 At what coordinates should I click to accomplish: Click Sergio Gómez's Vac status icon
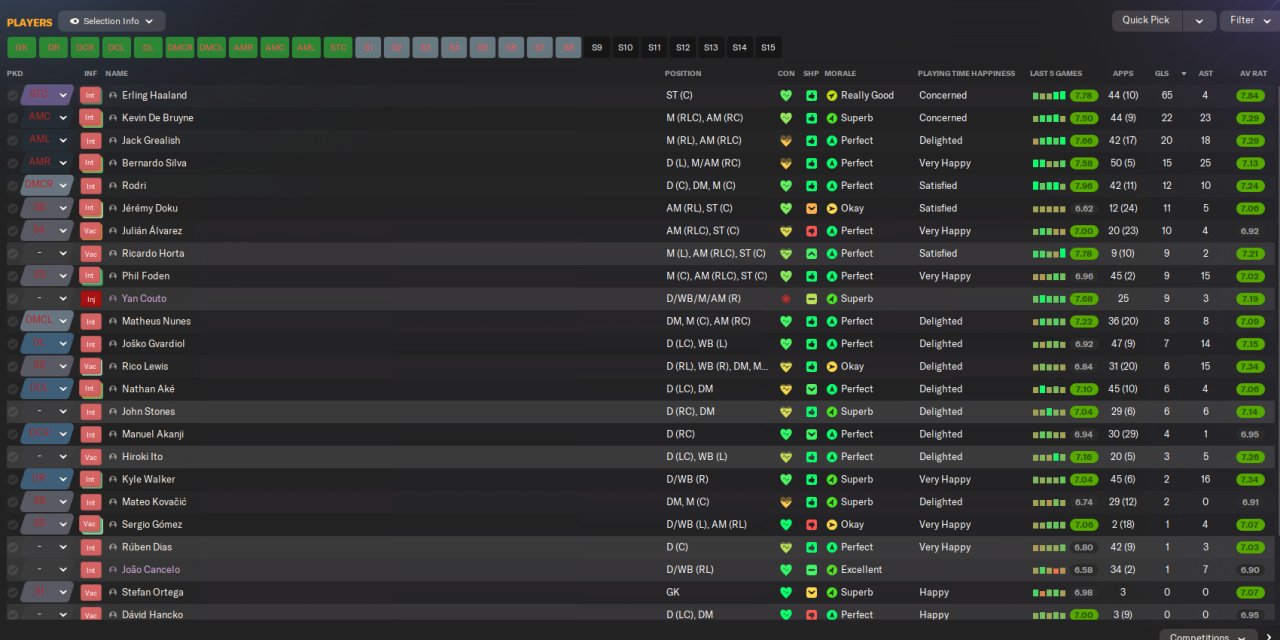(91, 524)
